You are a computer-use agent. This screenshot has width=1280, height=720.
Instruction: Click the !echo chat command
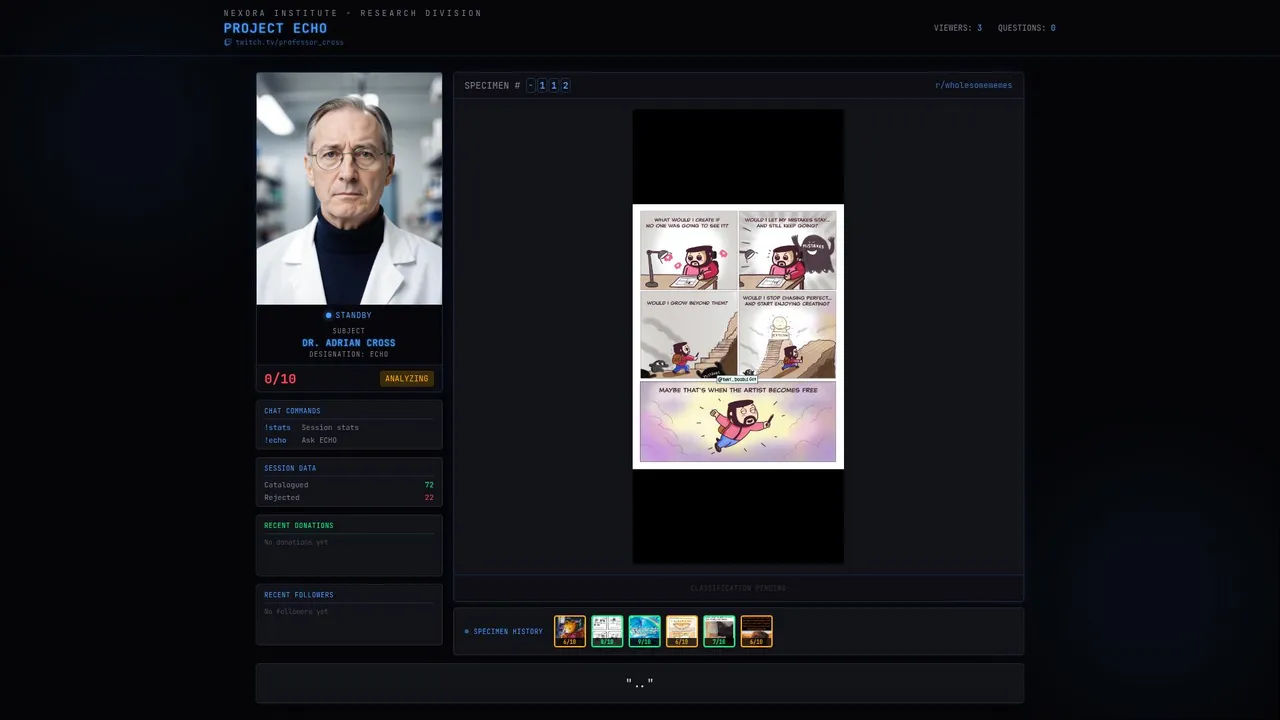275,440
